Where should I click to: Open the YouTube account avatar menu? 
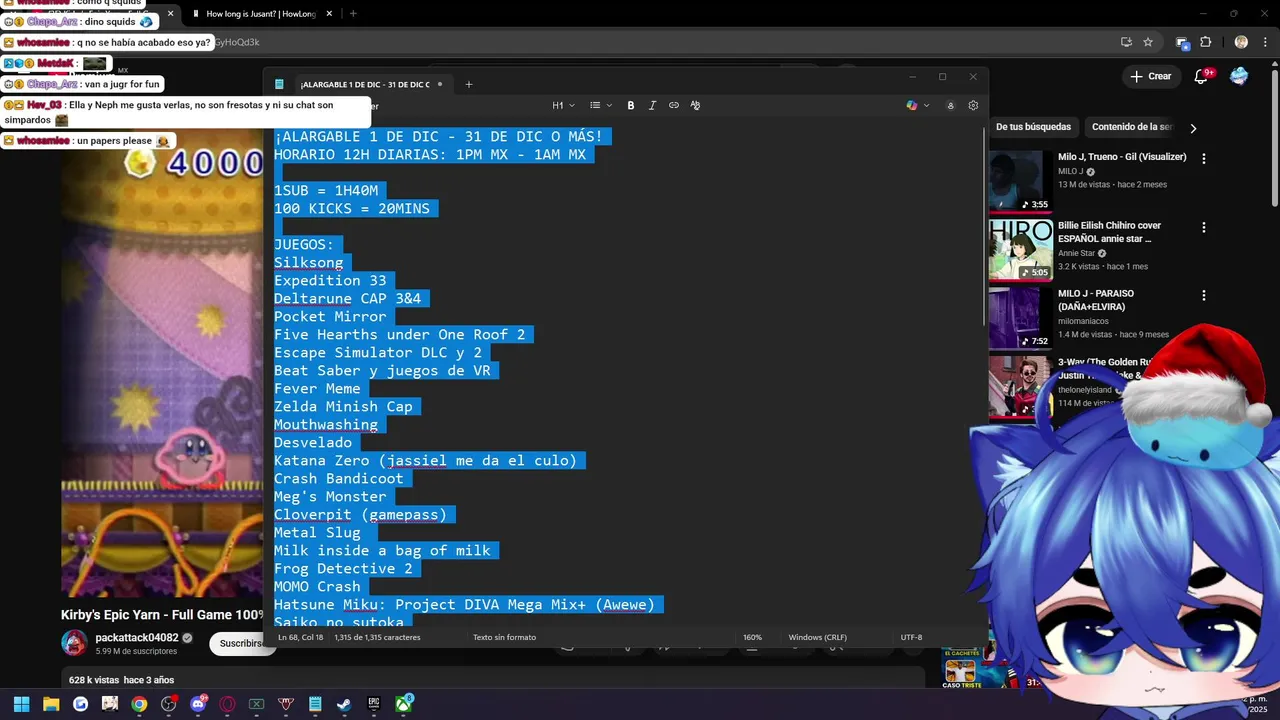coord(1240,76)
